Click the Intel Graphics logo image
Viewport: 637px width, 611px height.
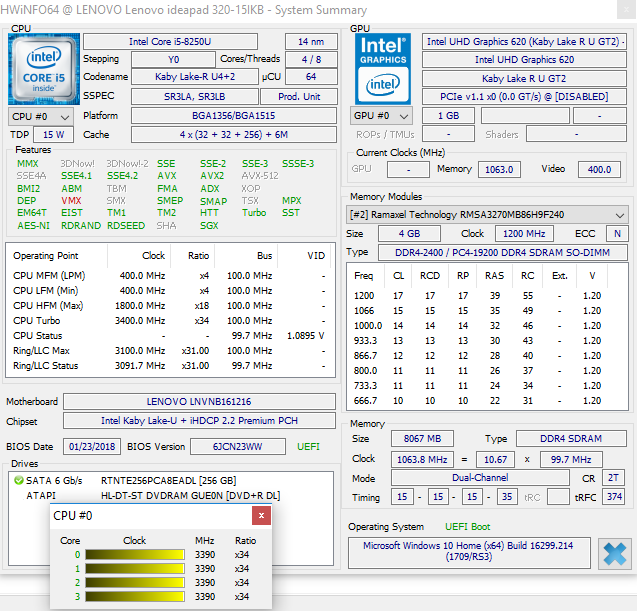pos(383,69)
